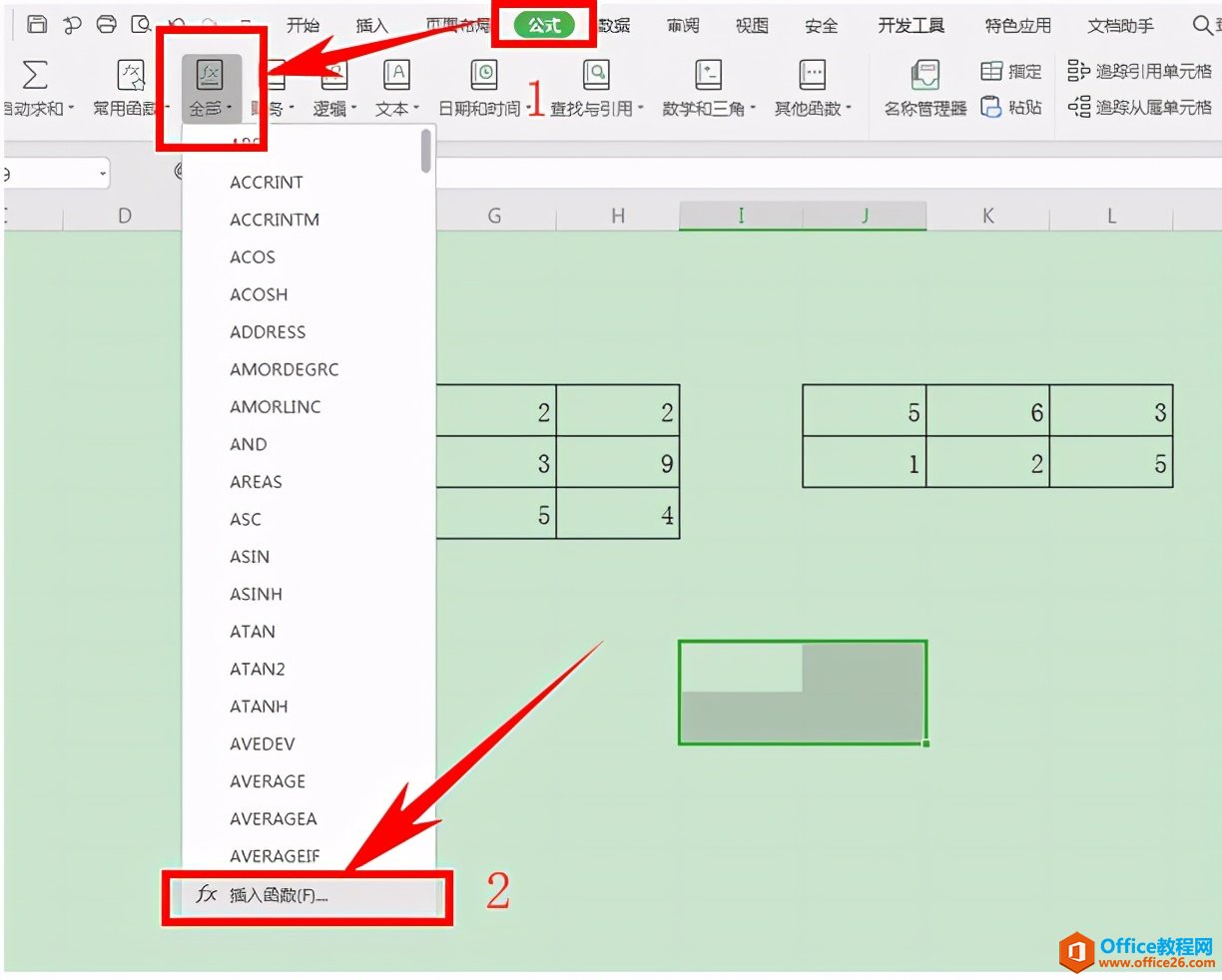This screenshot has width=1222, height=980.
Task: Click Insert Function (插入函数) menu entry
Action: [x=307, y=895]
